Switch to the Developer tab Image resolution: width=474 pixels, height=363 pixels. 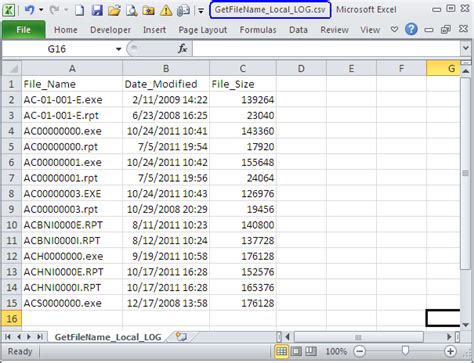click(x=110, y=30)
